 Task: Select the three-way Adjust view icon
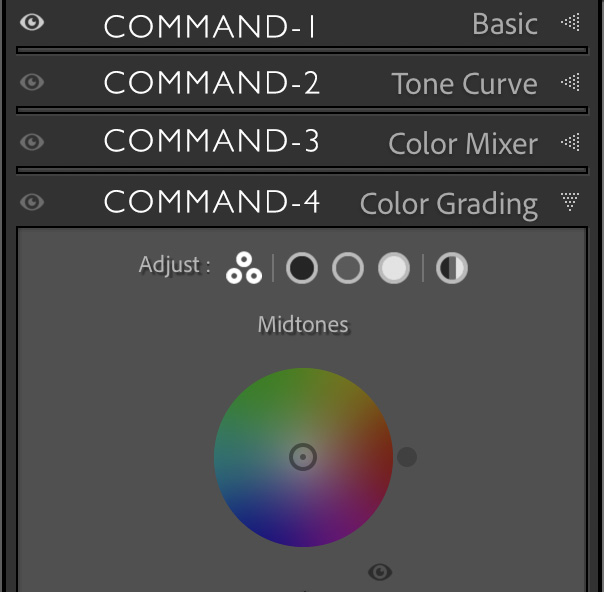(244, 268)
